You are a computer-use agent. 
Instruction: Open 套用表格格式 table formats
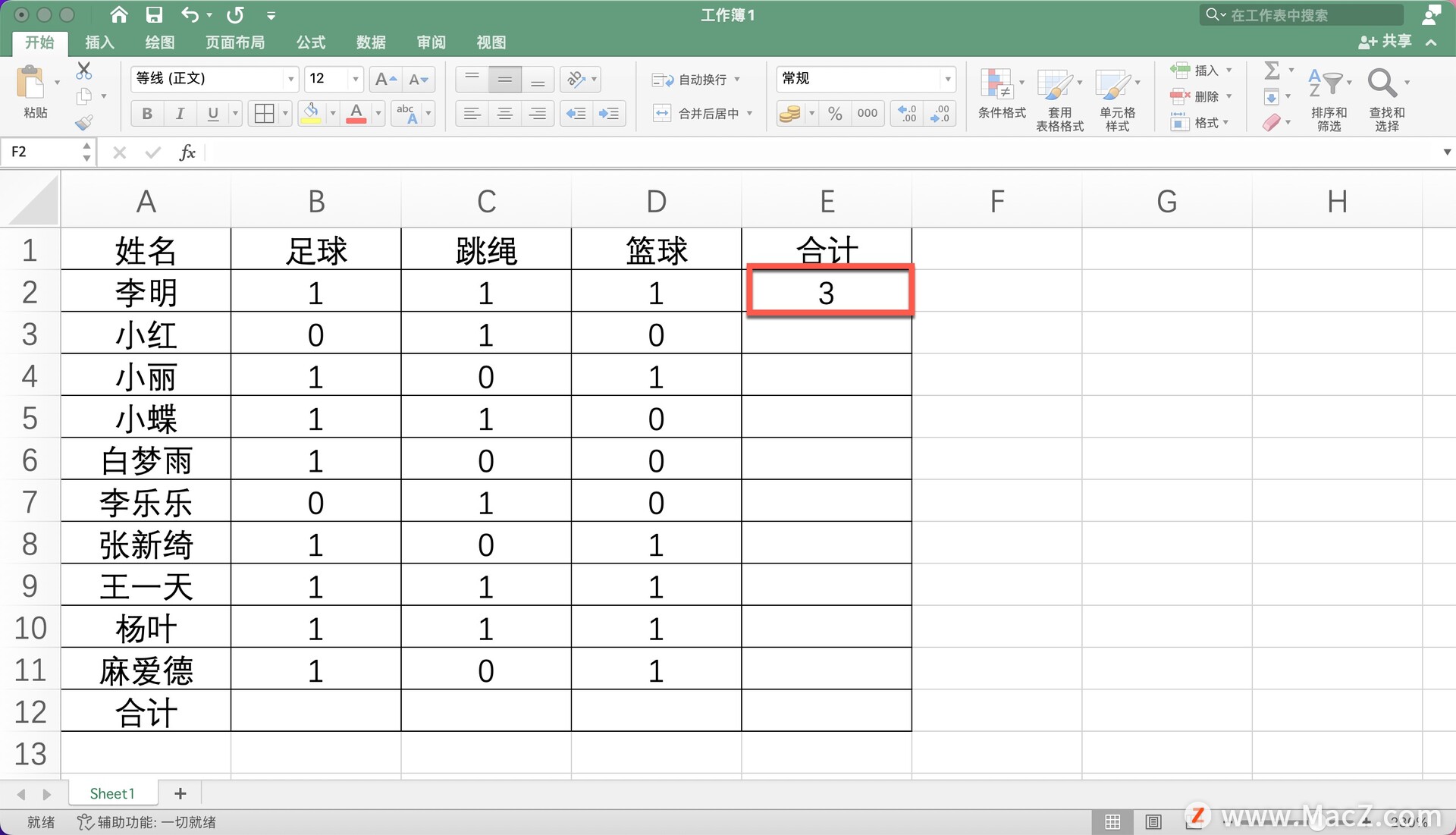1059,99
